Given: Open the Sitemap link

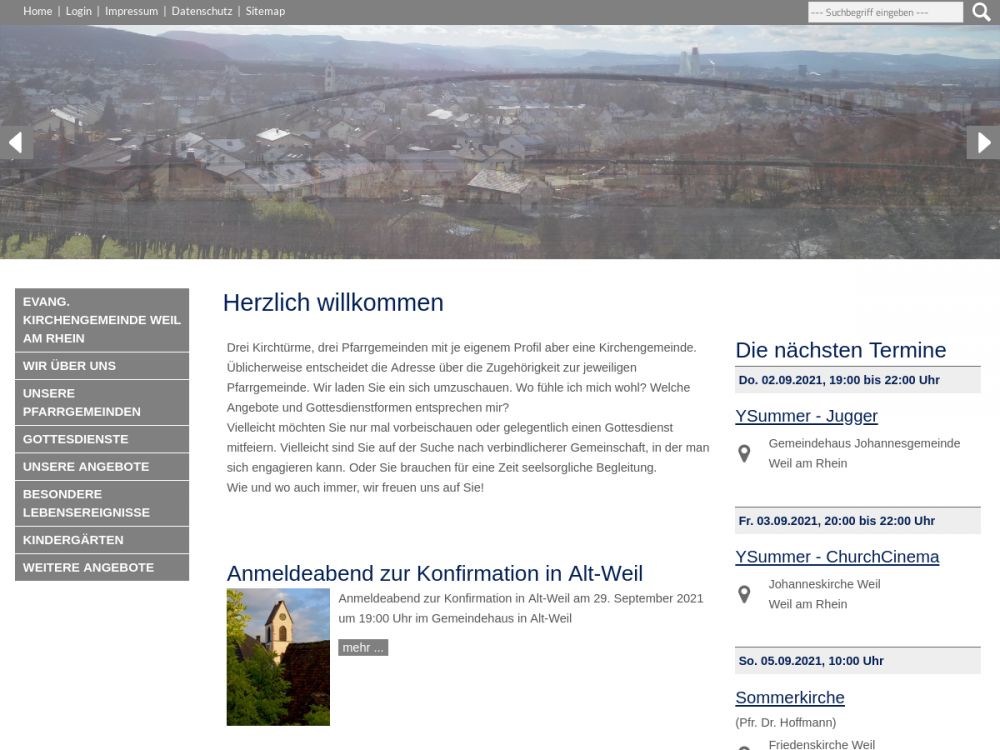Looking at the screenshot, I should pos(265,11).
